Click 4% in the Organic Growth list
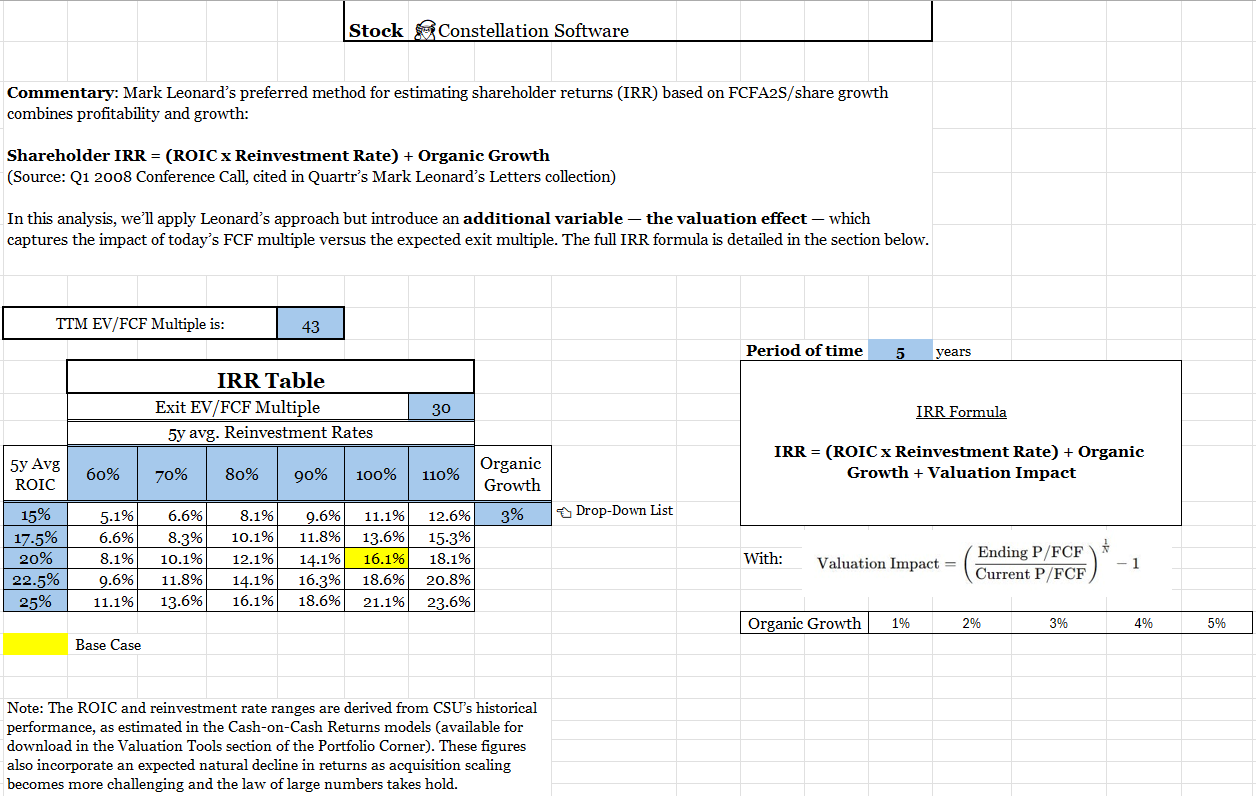 [x=1144, y=623]
